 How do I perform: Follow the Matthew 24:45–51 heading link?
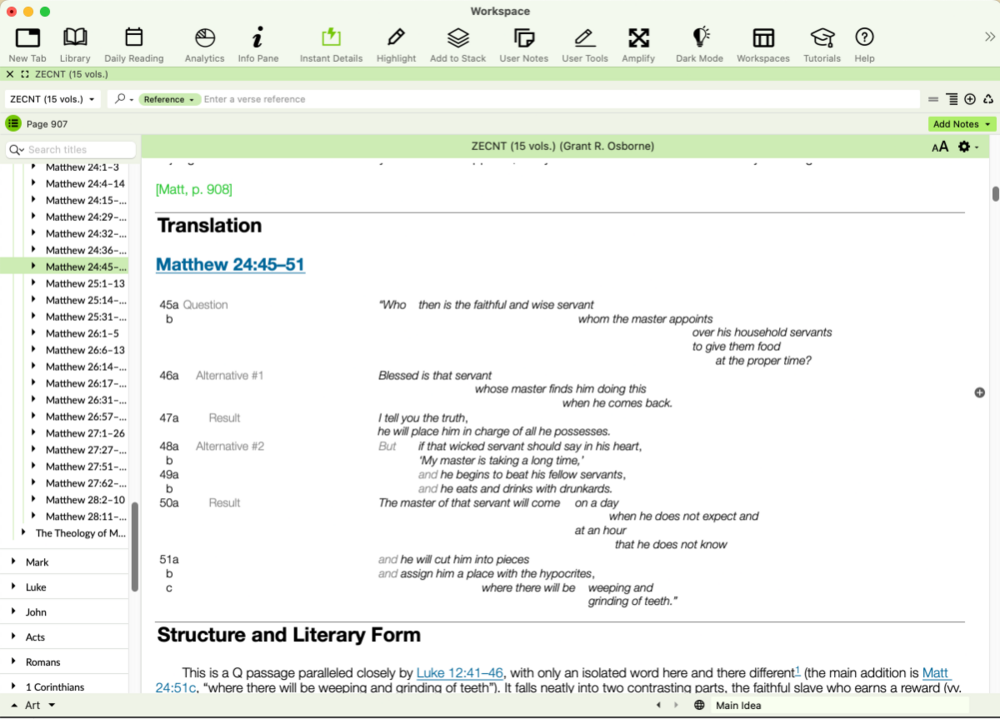pos(230,264)
